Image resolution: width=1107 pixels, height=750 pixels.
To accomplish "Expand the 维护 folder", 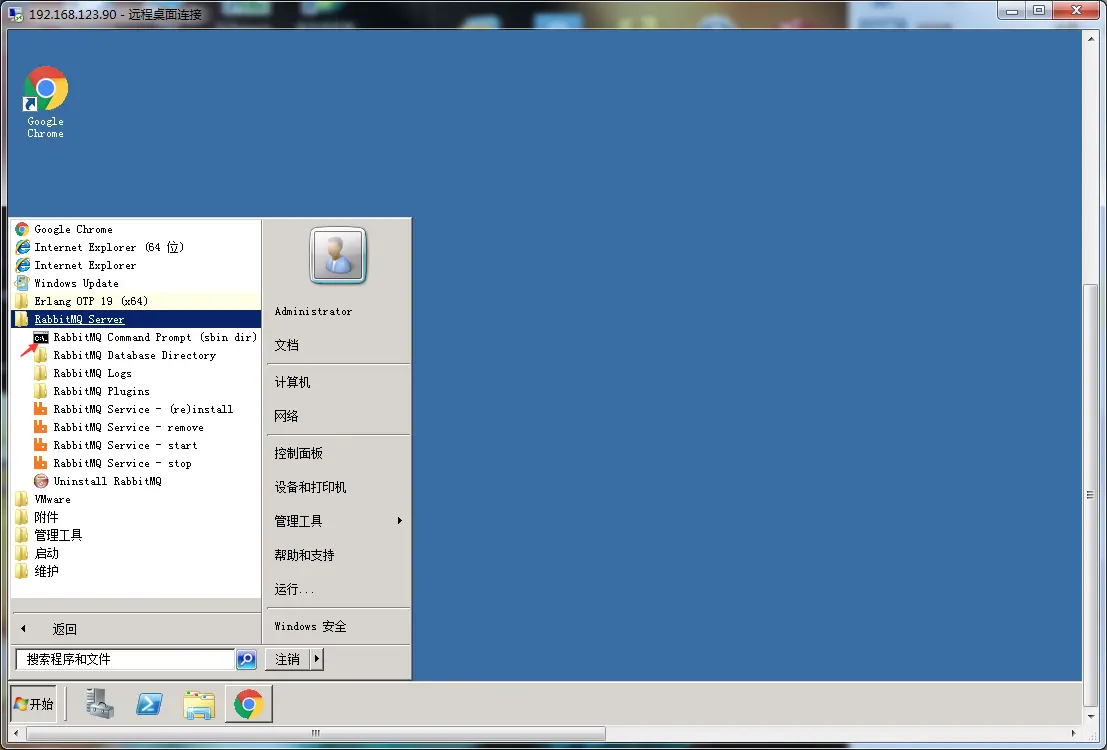I will pyautogui.click(x=137, y=571).
